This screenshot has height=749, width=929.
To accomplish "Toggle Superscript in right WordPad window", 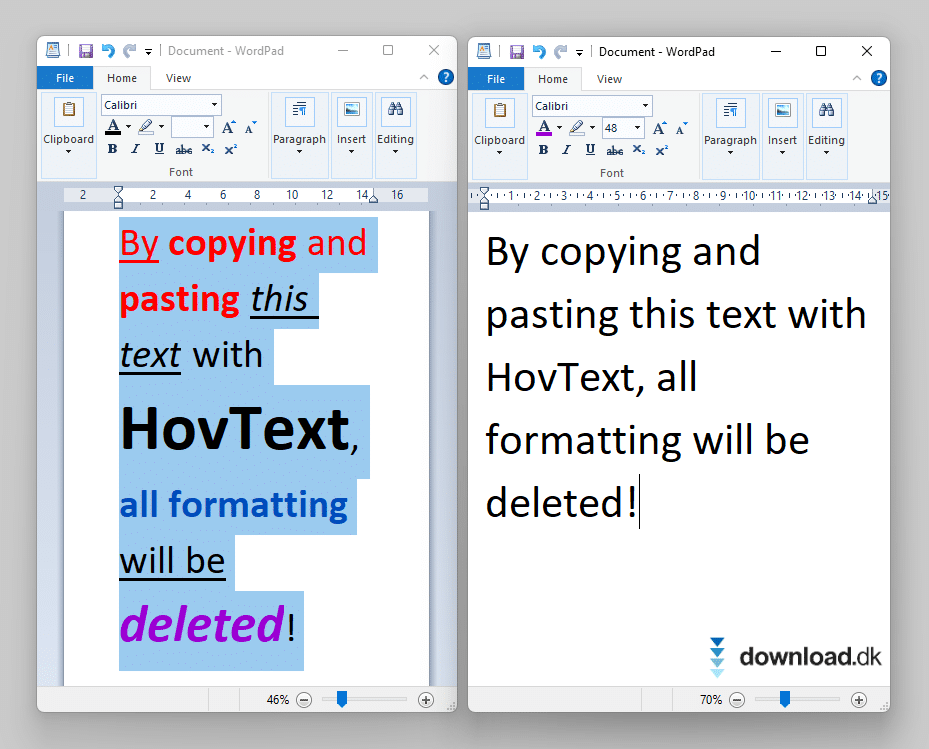I will point(662,151).
